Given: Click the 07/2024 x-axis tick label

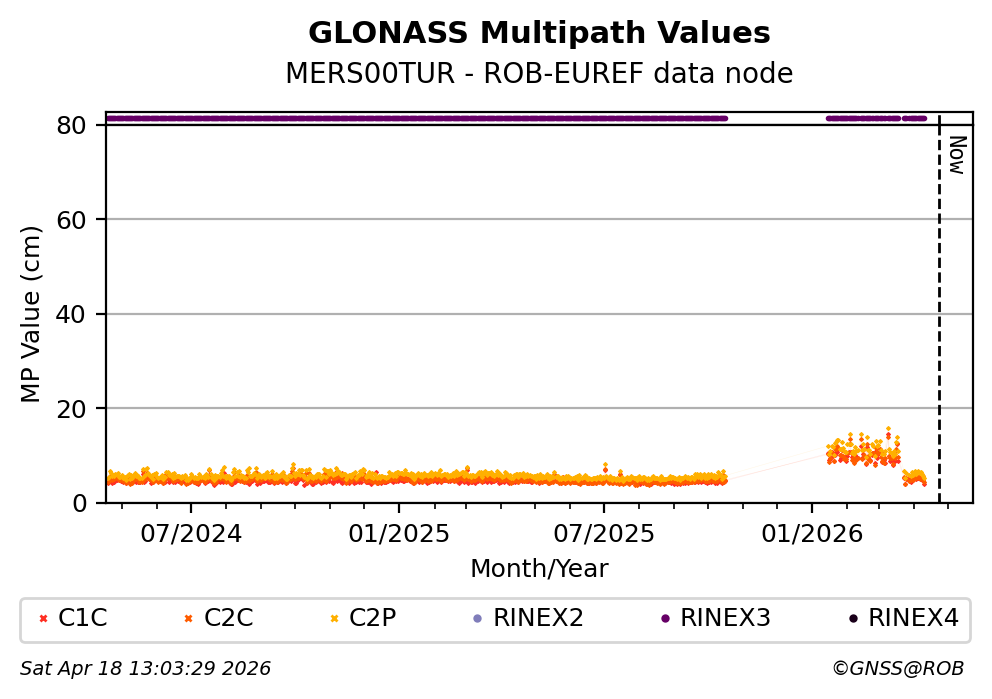Looking at the screenshot, I should [191, 533].
